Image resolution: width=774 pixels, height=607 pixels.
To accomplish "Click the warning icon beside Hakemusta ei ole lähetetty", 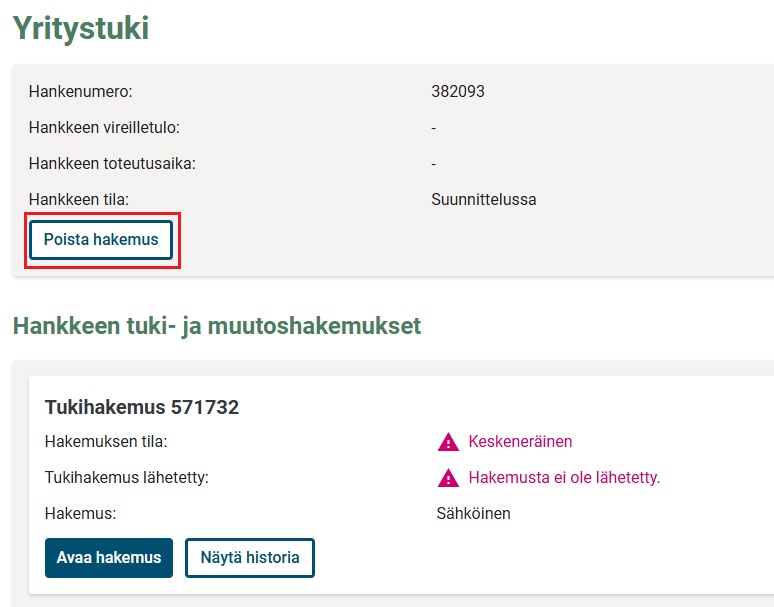I will tap(447, 478).
